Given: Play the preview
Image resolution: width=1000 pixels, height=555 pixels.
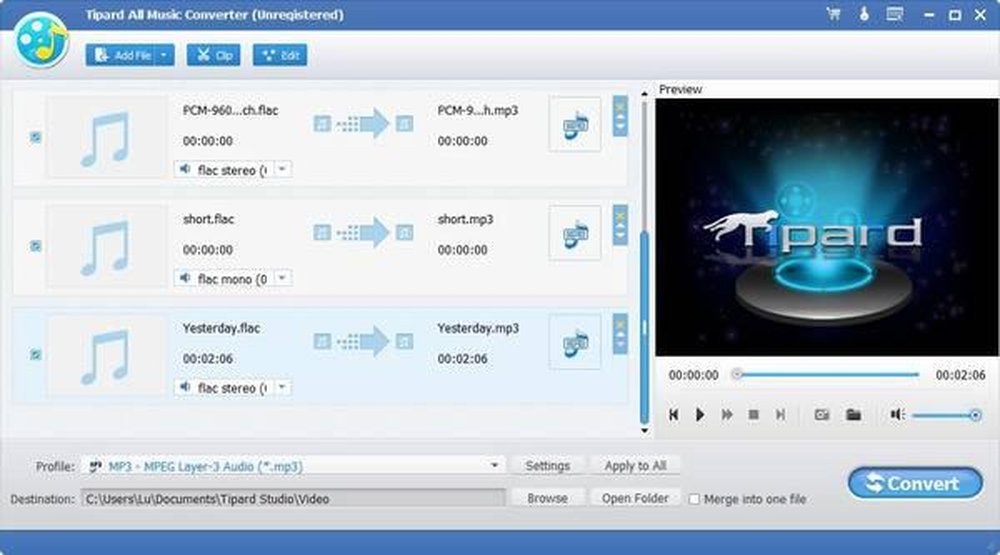Looking at the screenshot, I should pyautogui.click(x=700, y=415).
